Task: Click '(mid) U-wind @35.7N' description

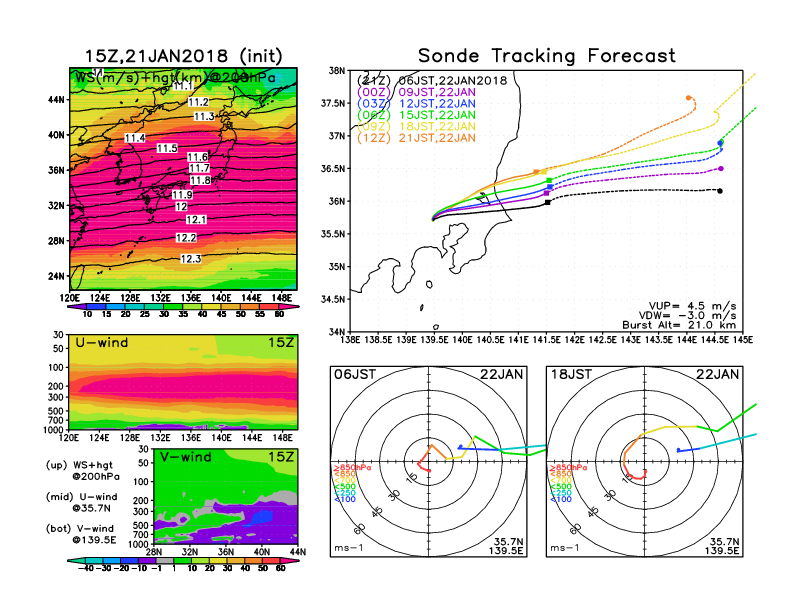Action: point(82,502)
